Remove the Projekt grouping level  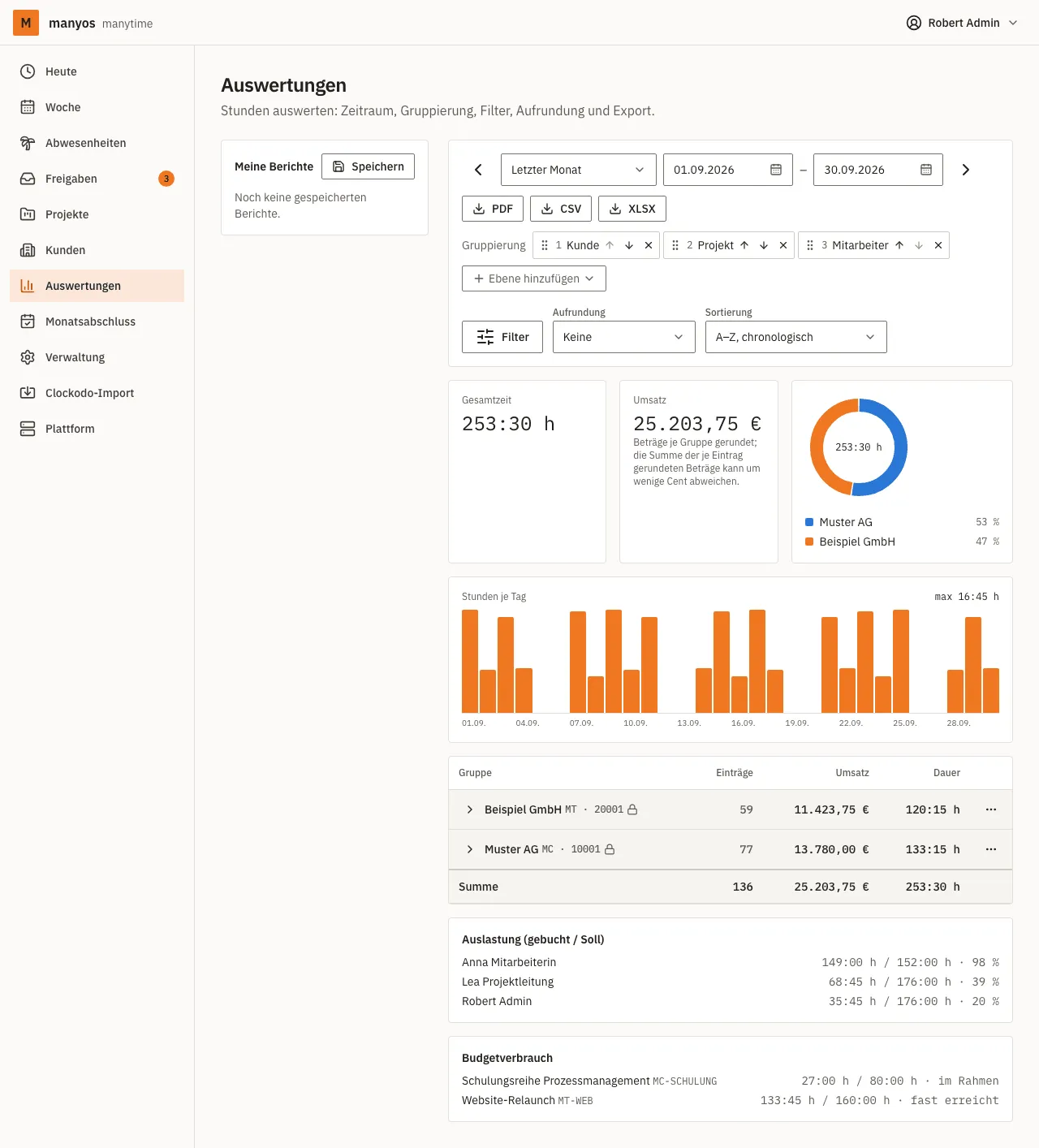(783, 245)
